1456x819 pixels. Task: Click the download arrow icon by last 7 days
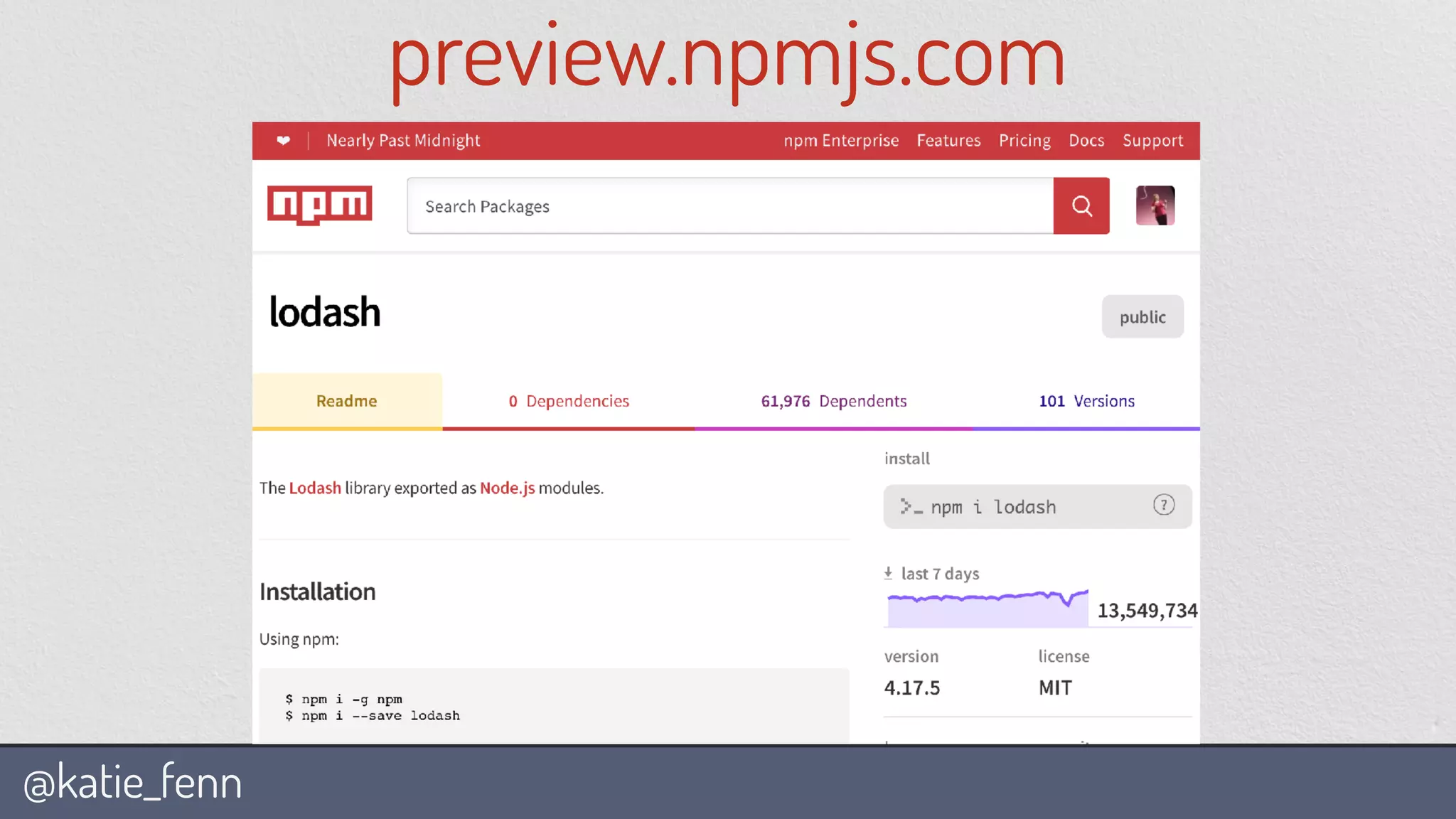tap(888, 573)
